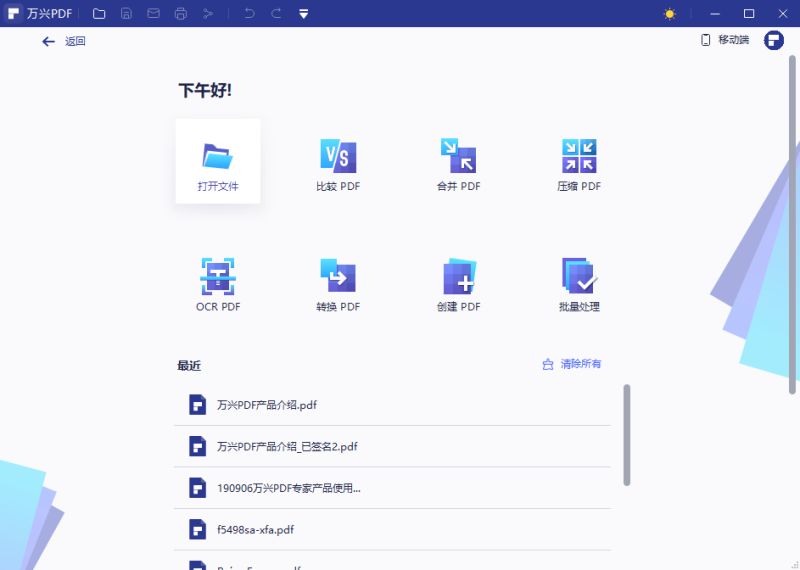
Task: Open the 移动端 mobile link
Action: coord(725,40)
